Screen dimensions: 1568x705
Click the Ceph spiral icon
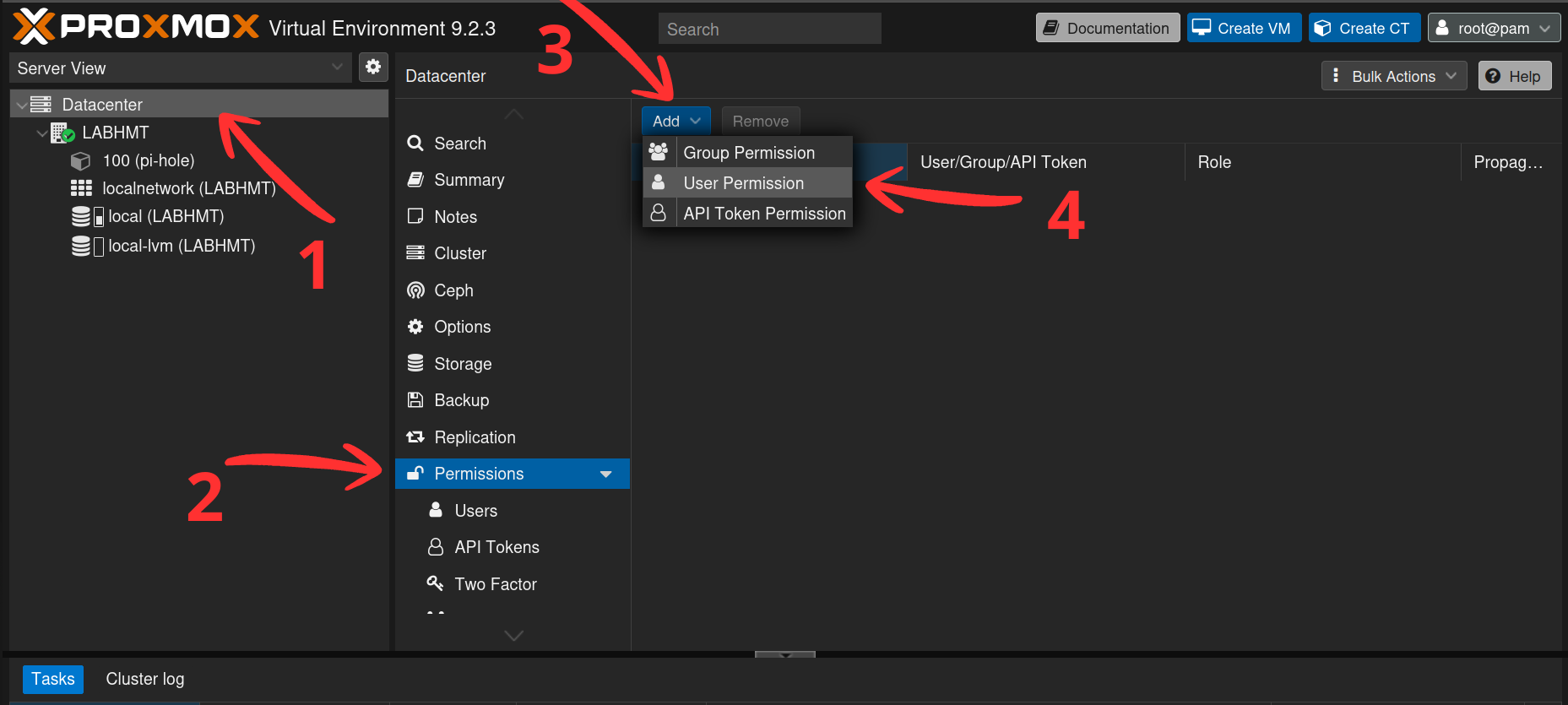click(415, 290)
